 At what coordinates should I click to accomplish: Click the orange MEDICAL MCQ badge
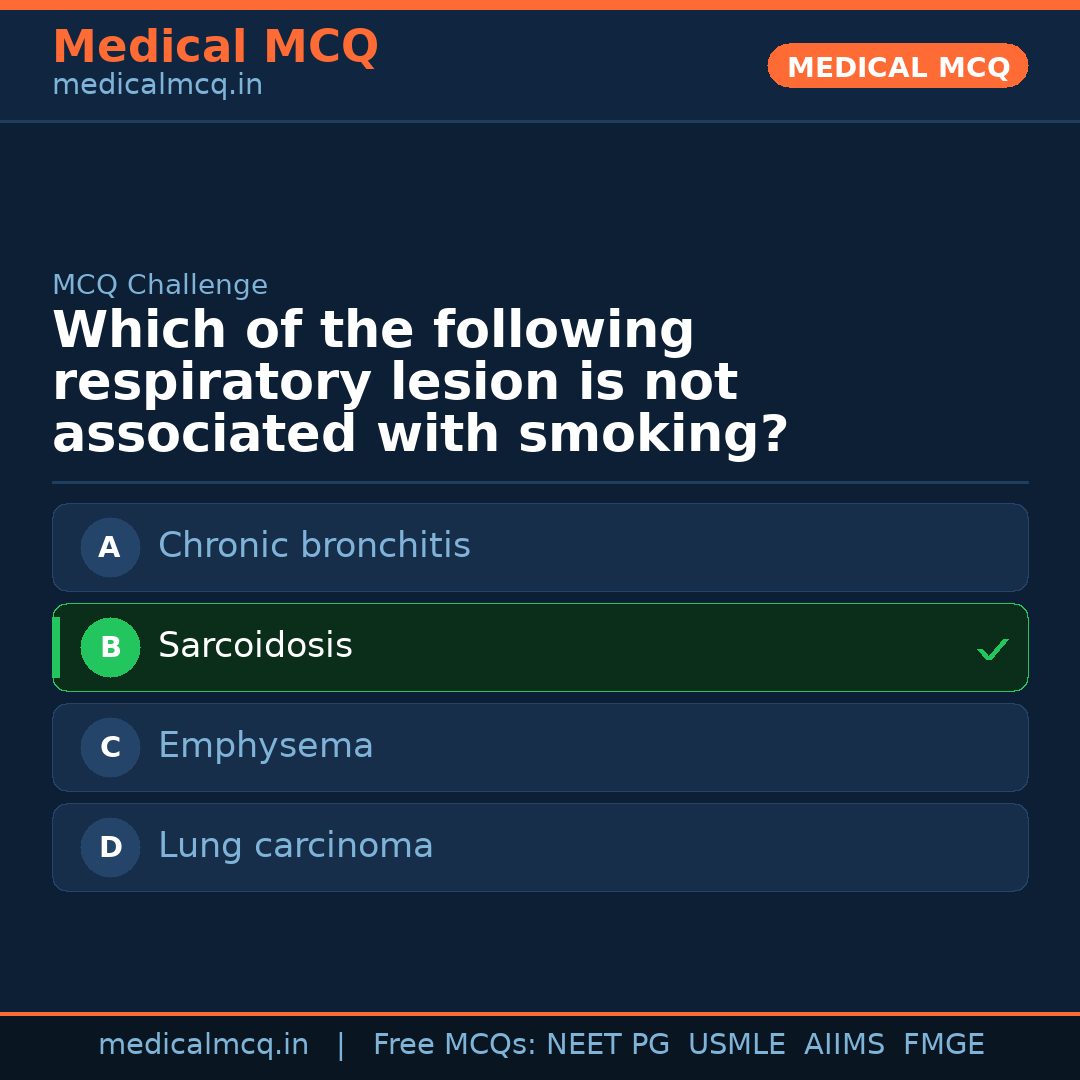coord(897,66)
